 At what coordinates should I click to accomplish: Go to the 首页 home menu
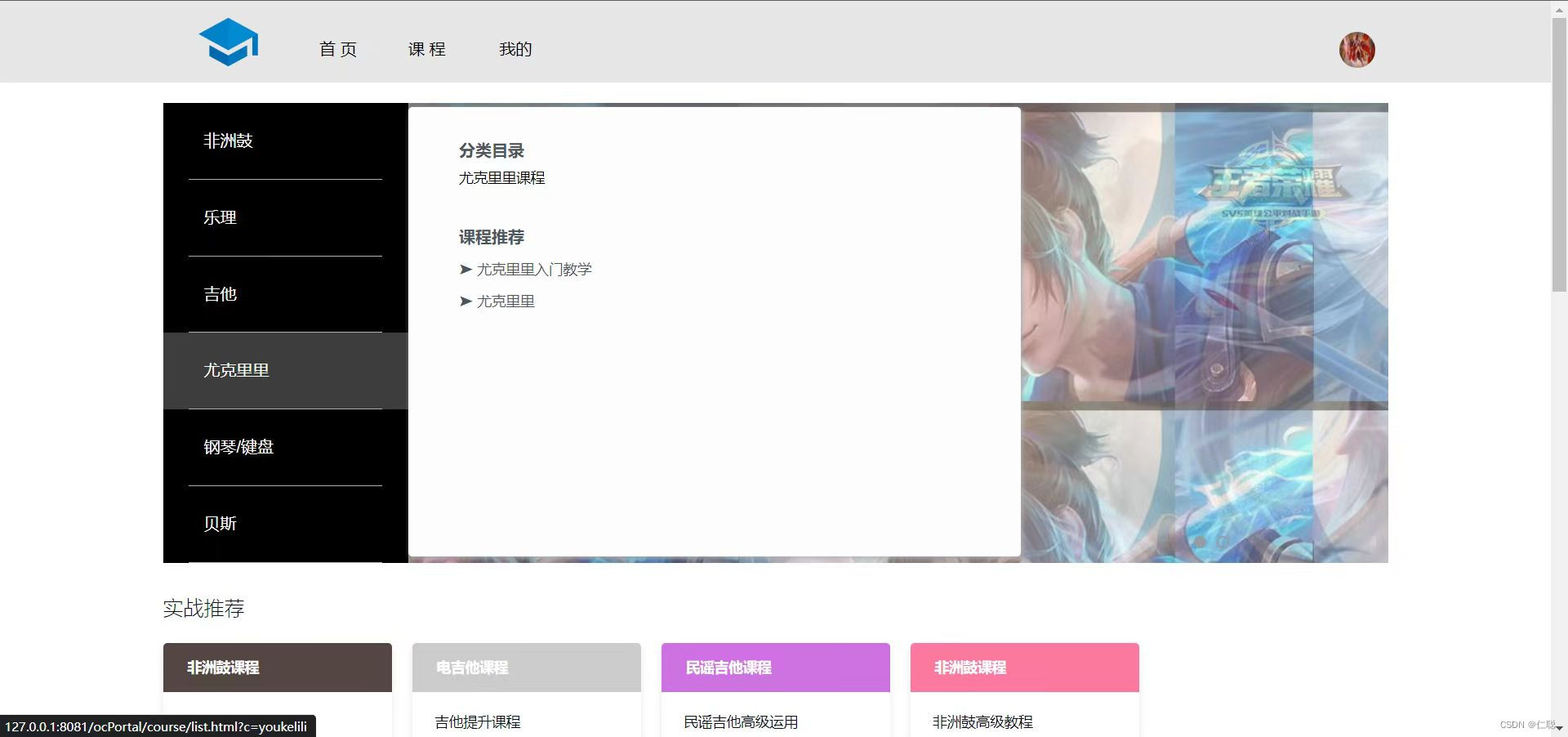(338, 49)
